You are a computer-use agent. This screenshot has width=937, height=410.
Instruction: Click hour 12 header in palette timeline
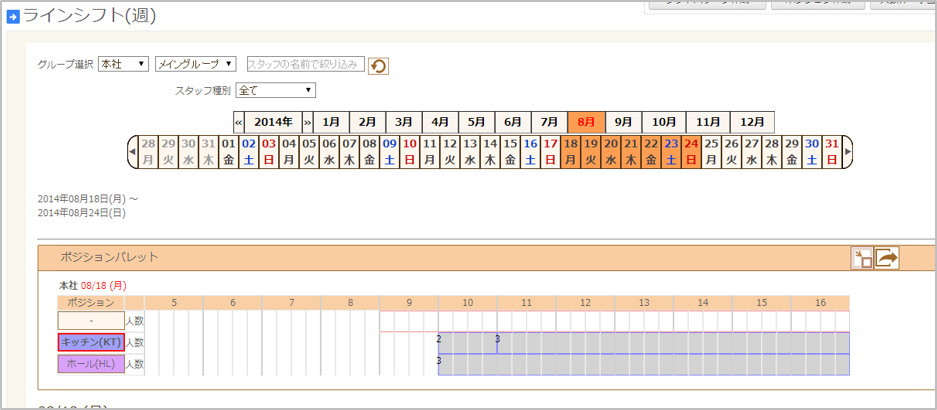pos(586,302)
